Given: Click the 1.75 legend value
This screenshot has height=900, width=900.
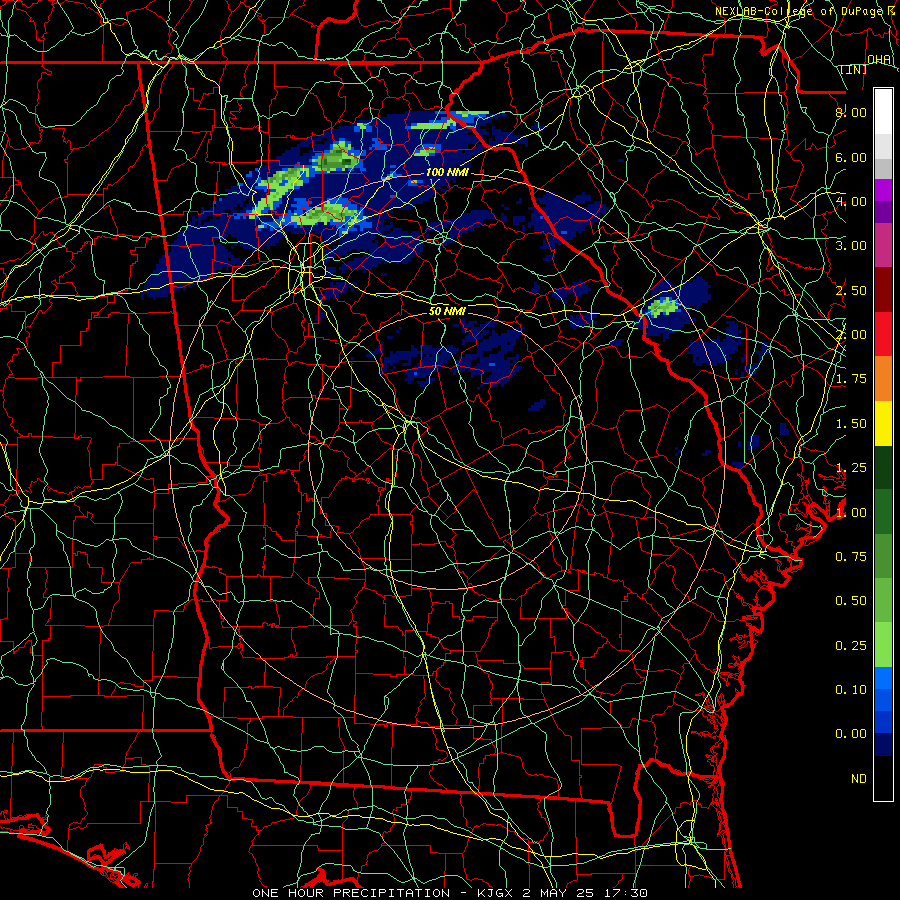Looking at the screenshot, I should click(x=851, y=379).
